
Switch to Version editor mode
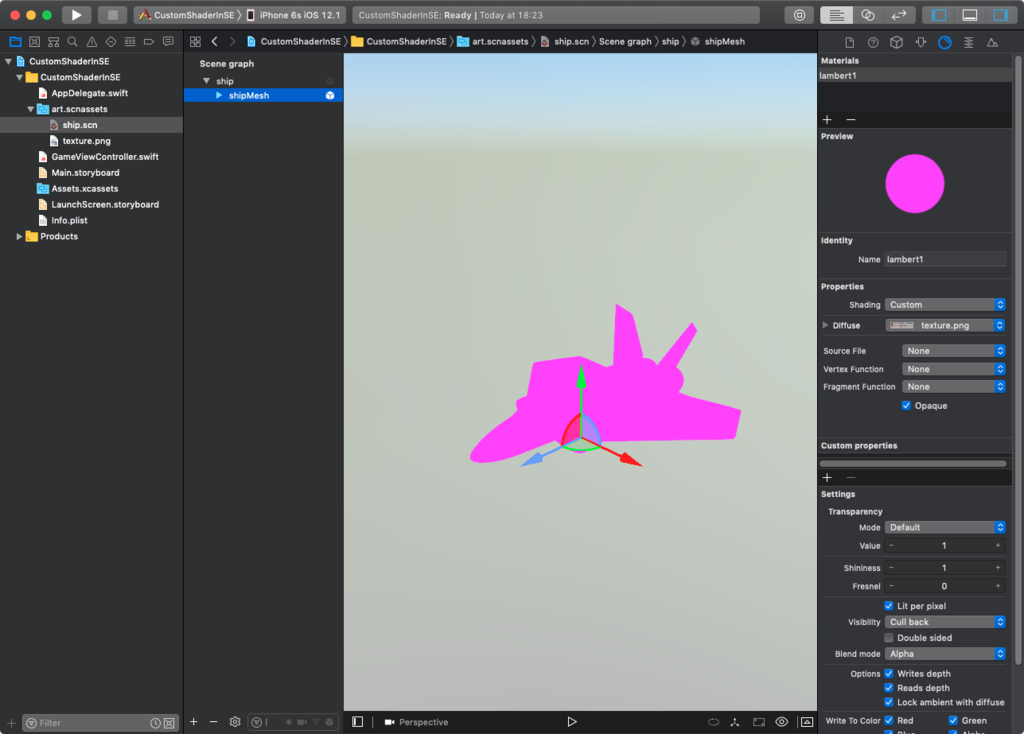point(899,15)
